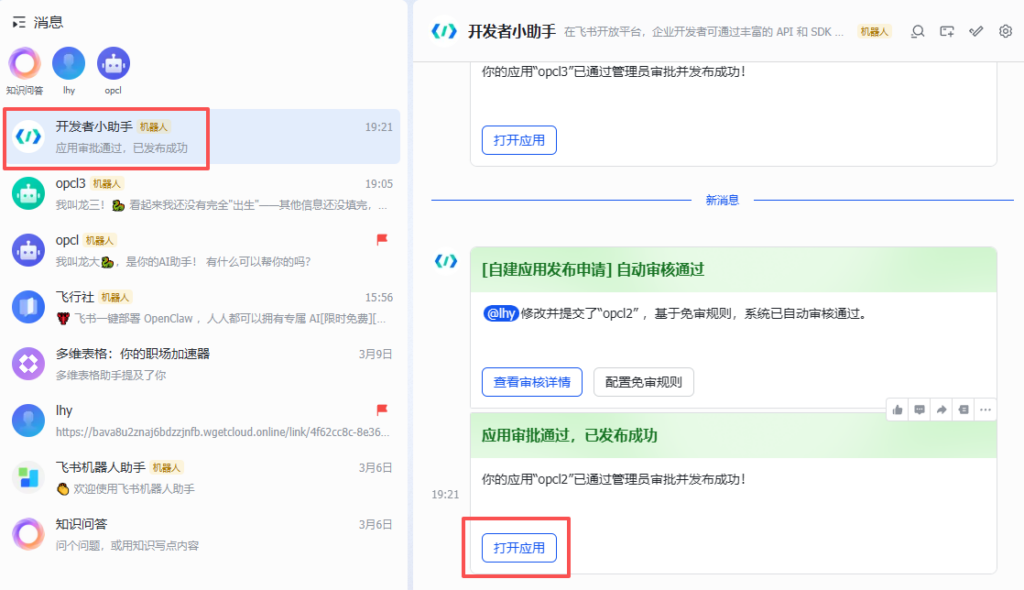This screenshot has height=590, width=1024.
Task: Open the tasks checkmark icon in header
Action: (x=976, y=31)
